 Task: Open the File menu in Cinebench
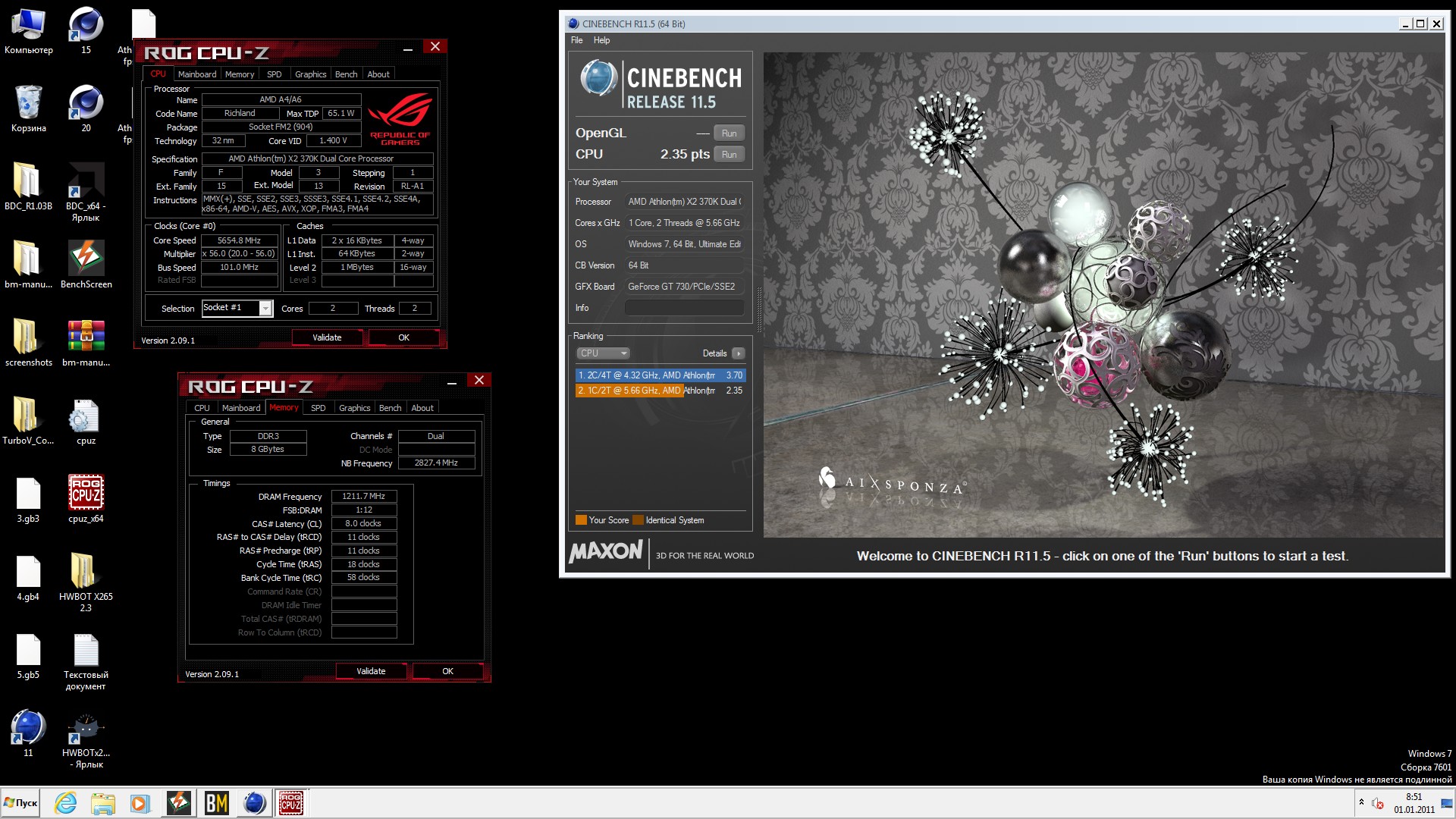tap(577, 40)
